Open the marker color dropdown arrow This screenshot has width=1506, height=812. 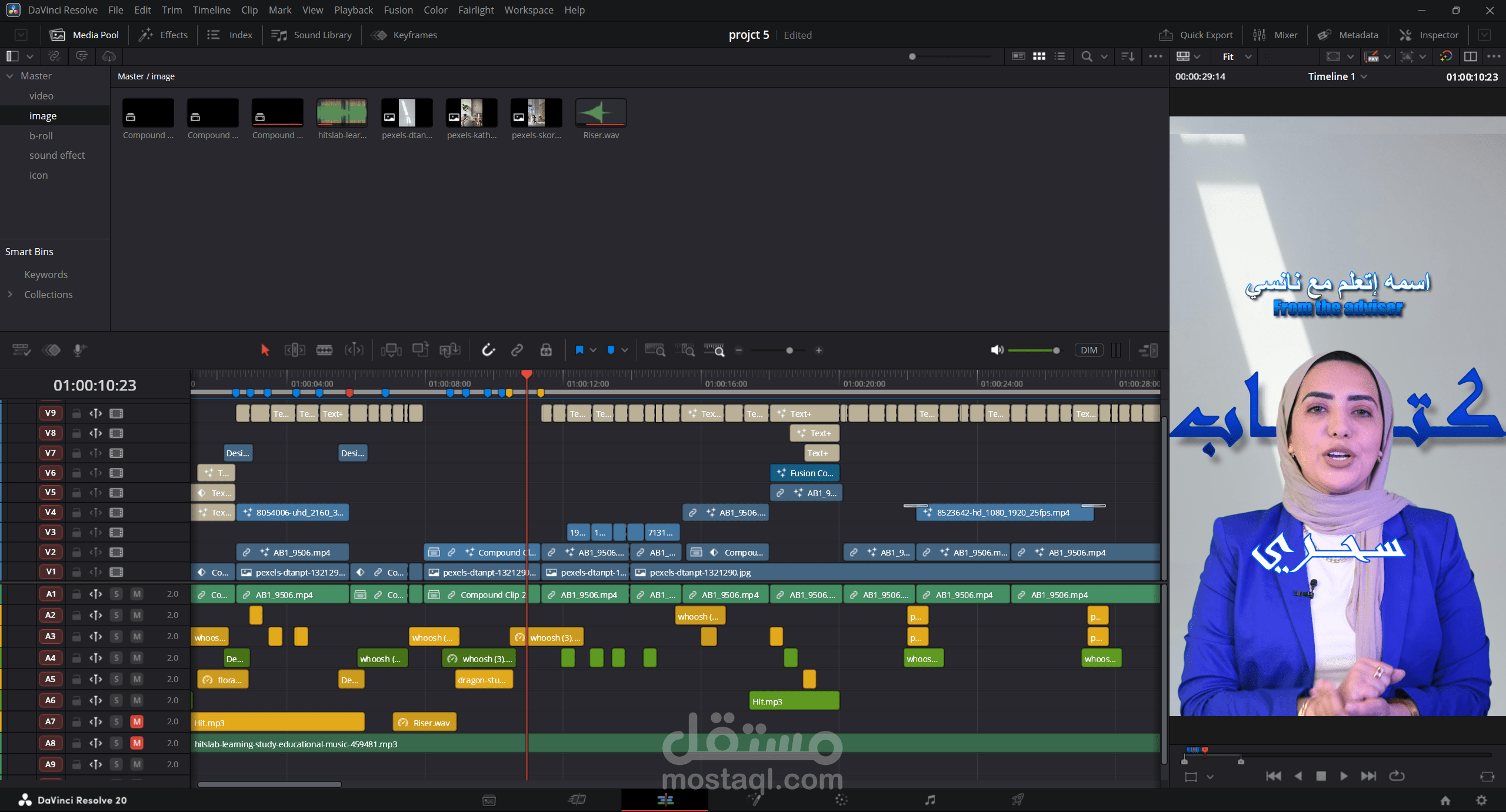coord(625,350)
